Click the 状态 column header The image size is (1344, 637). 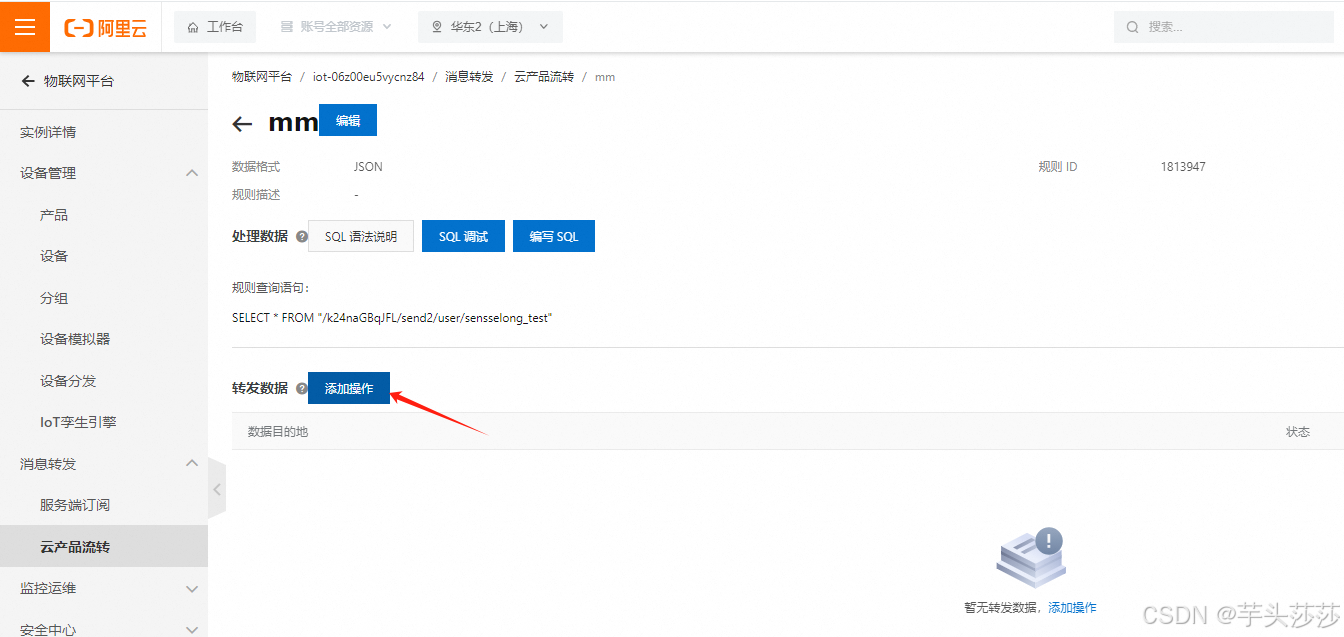click(x=1298, y=431)
